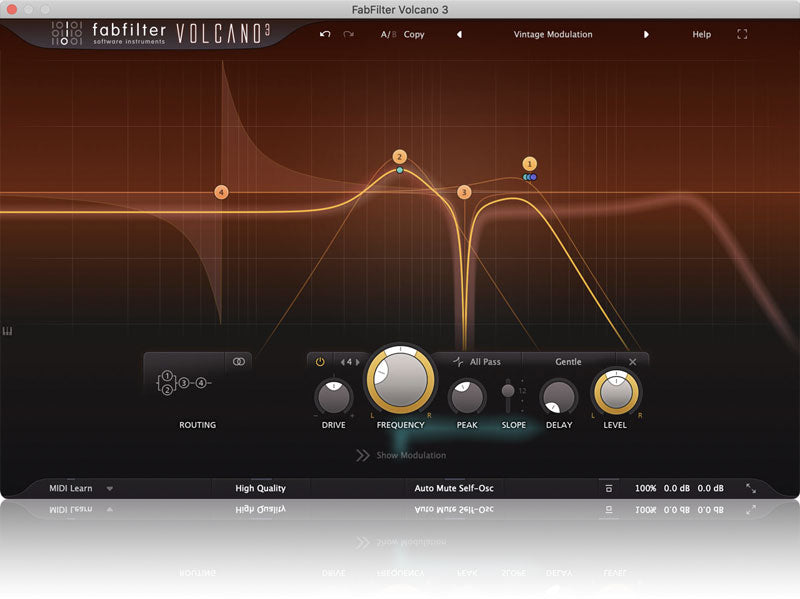Click the LEVEL label
Viewport: 800px width, 599px height.
tap(615, 425)
